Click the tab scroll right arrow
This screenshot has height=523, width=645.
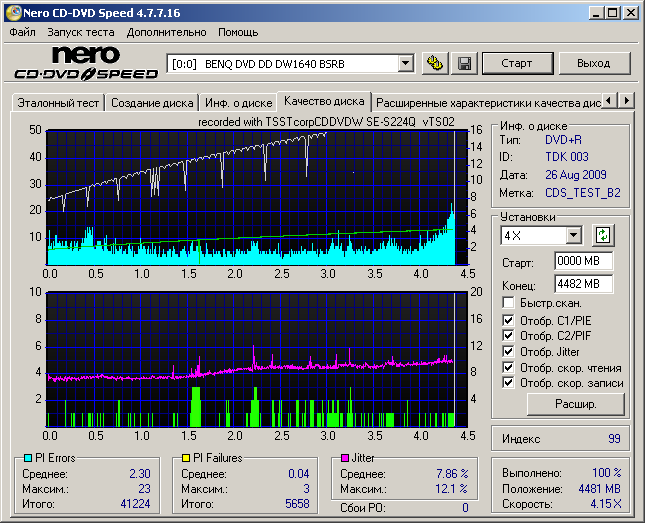click(x=627, y=101)
